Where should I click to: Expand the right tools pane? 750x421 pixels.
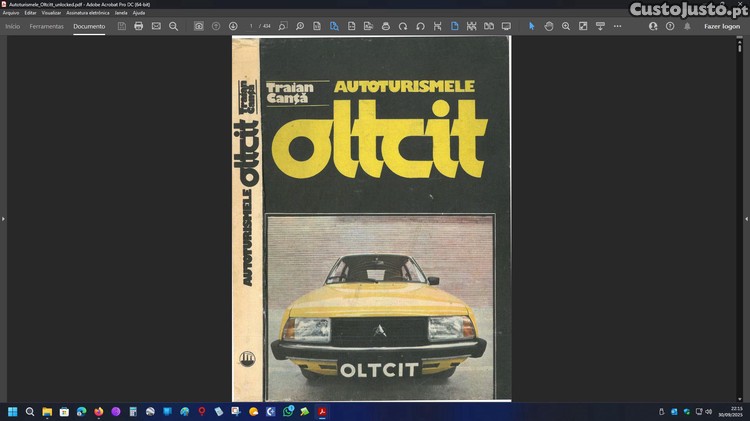[x=746, y=218]
